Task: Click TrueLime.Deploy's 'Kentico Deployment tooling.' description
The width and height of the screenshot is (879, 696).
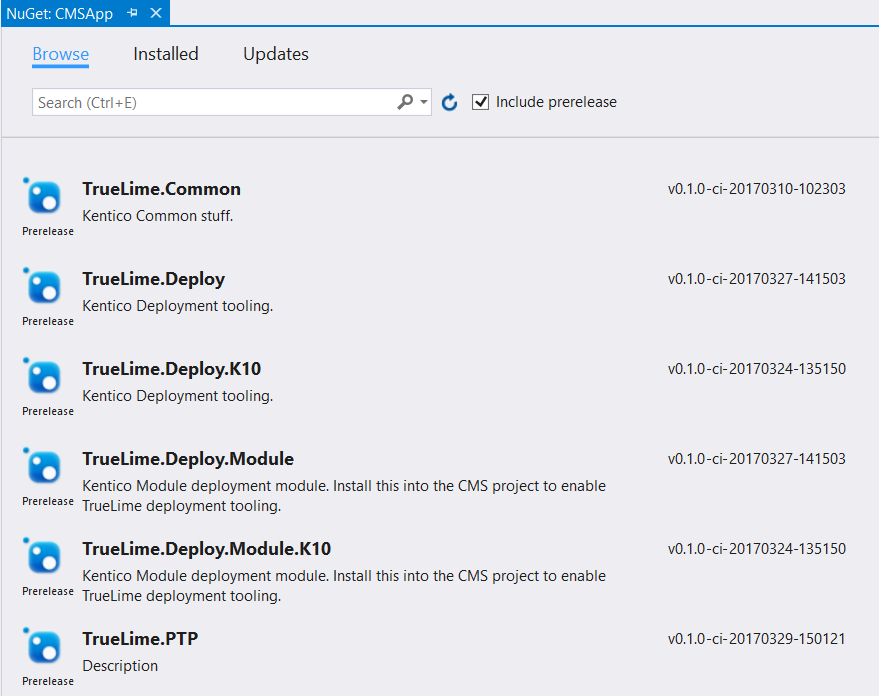Action: point(178,306)
